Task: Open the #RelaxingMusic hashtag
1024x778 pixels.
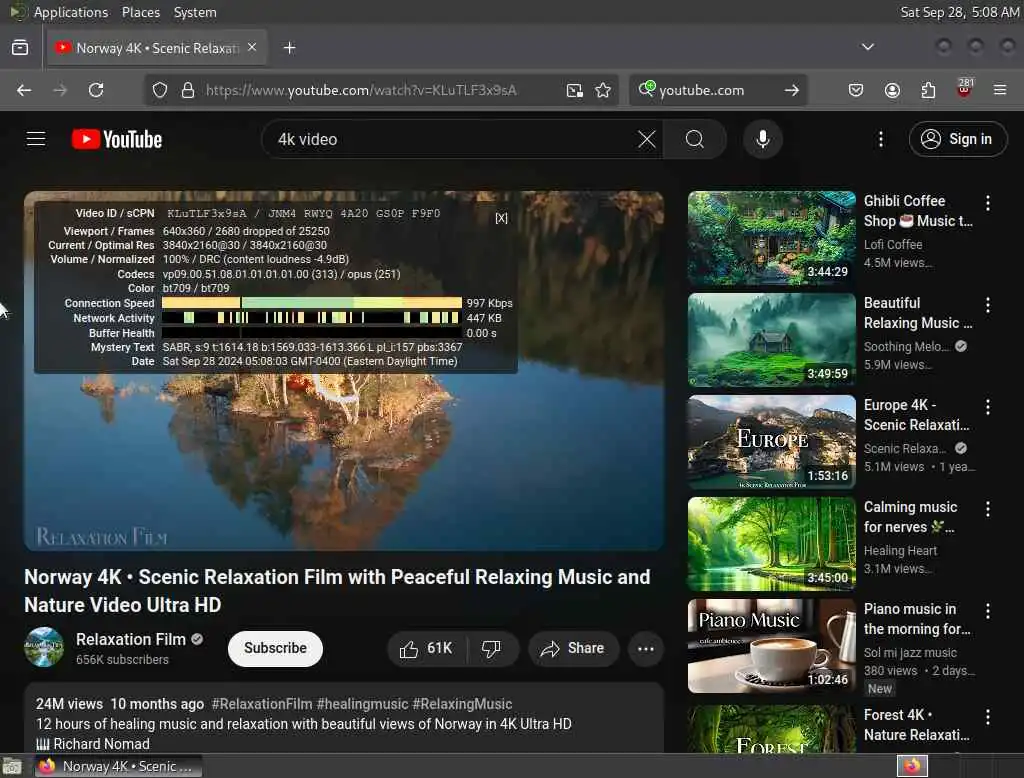Action: click(x=462, y=704)
